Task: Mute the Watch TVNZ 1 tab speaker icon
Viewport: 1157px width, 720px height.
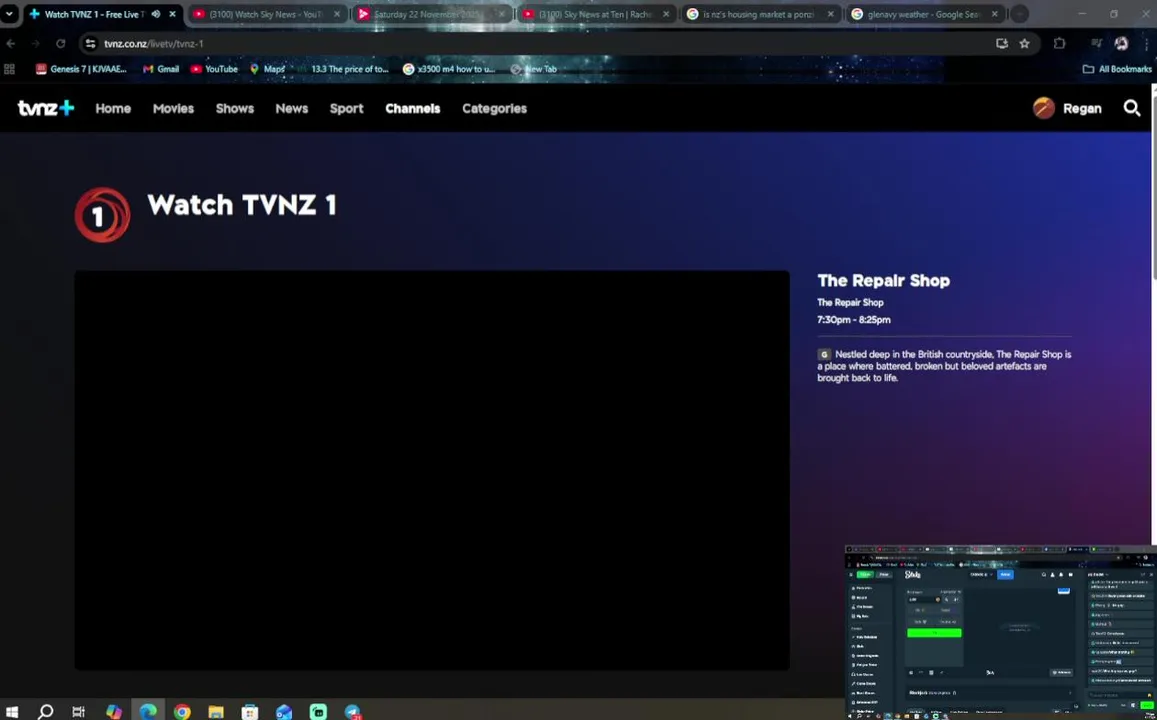Action: pyautogui.click(x=156, y=14)
